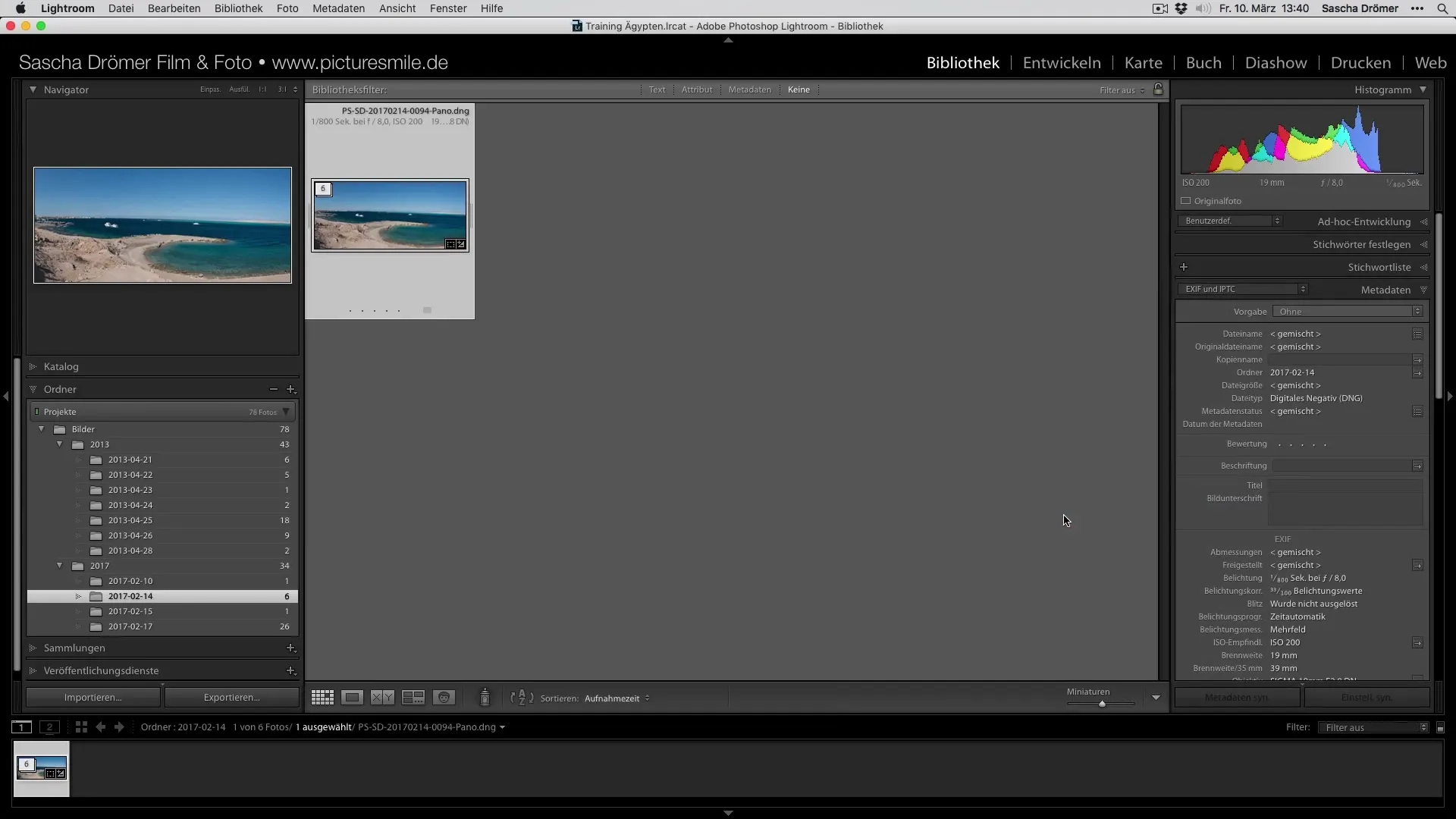Viewport: 1456px width, 819px height.
Task: Set navigator zoom to Einpas.
Action: (x=210, y=89)
